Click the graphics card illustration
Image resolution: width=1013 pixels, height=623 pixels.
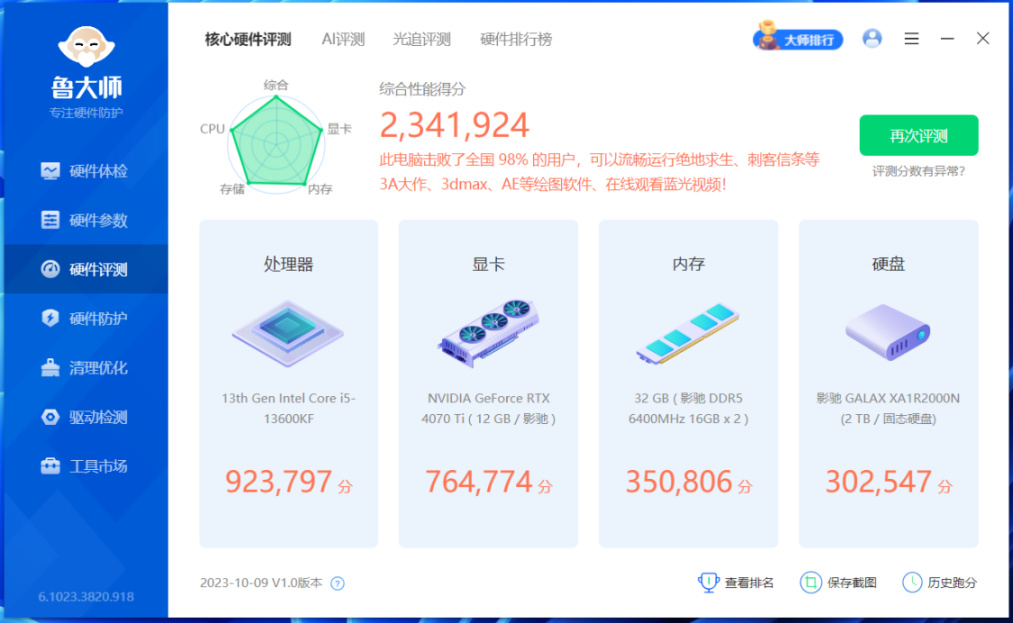point(488,333)
